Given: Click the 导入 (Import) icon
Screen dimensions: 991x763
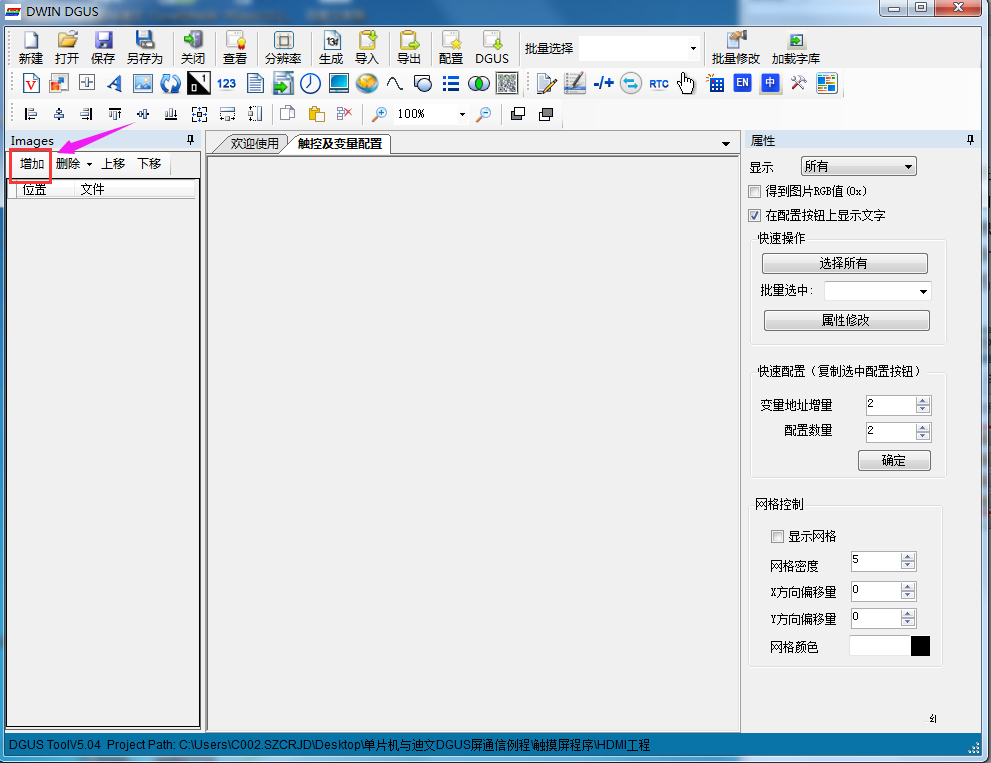Looking at the screenshot, I should tap(367, 48).
